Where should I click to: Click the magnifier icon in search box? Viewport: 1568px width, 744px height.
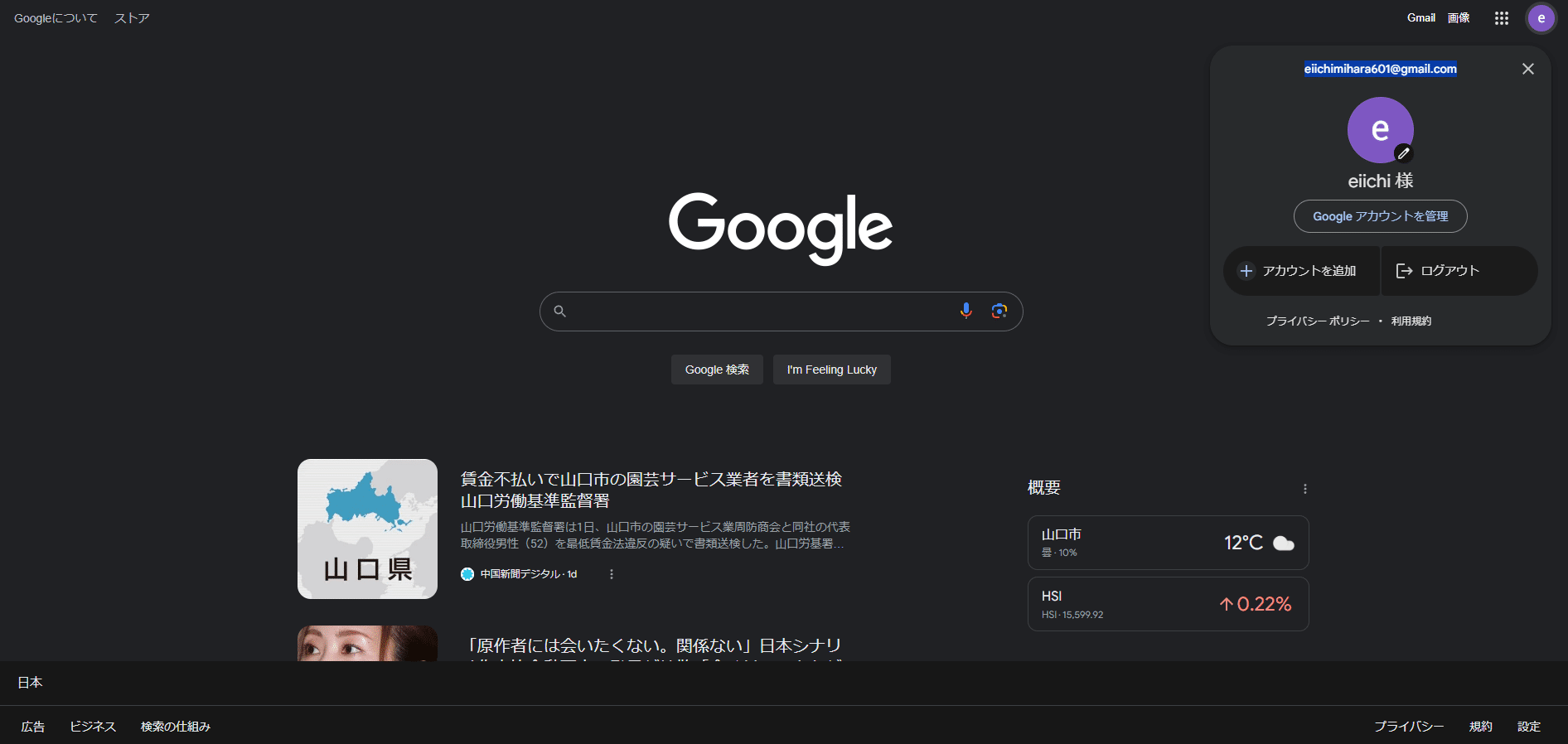click(560, 312)
